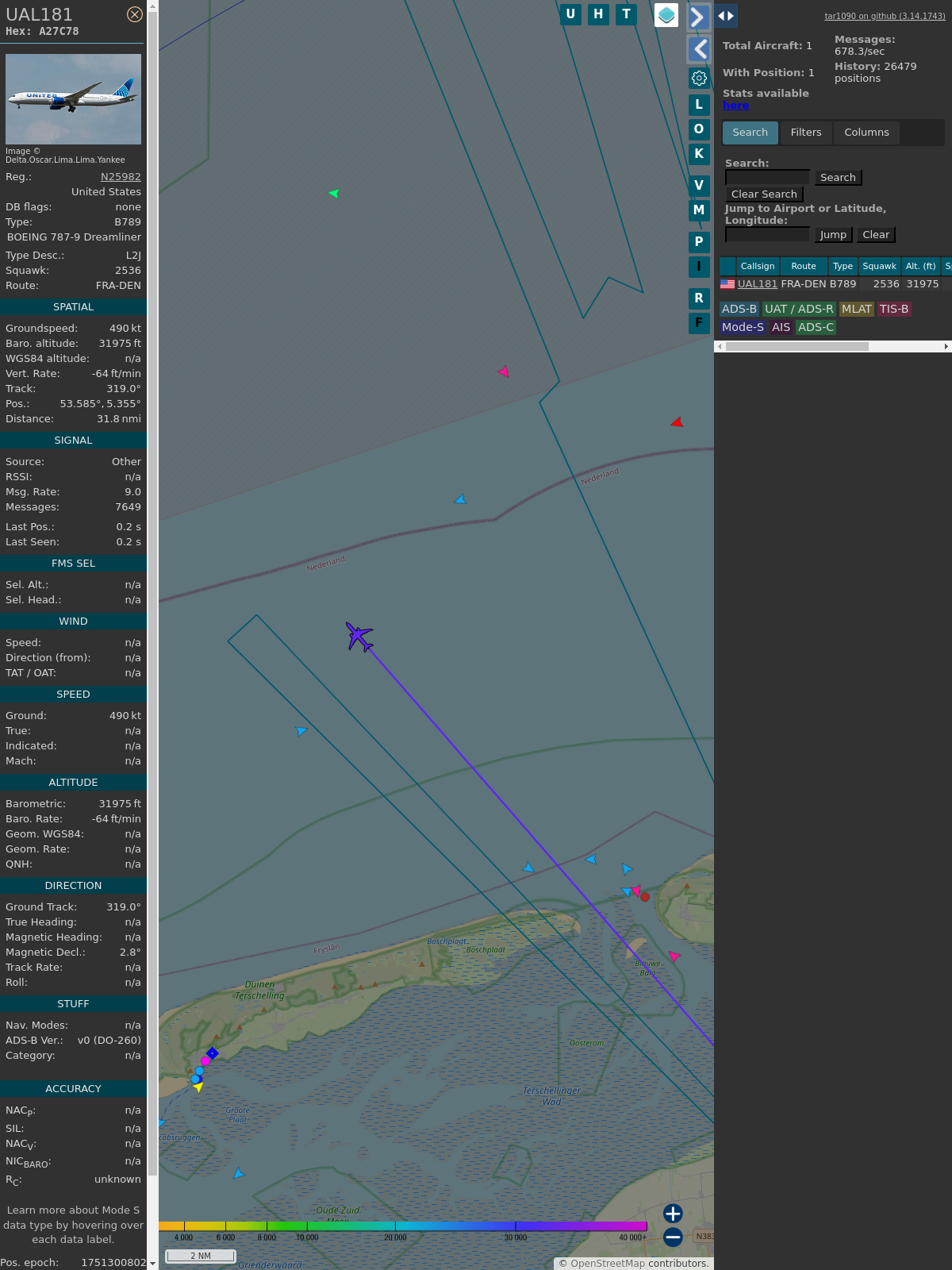The width and height of the screenshot is (952, 1270).
Task: Switch to the Columns tab
Action: pos(866,133)
